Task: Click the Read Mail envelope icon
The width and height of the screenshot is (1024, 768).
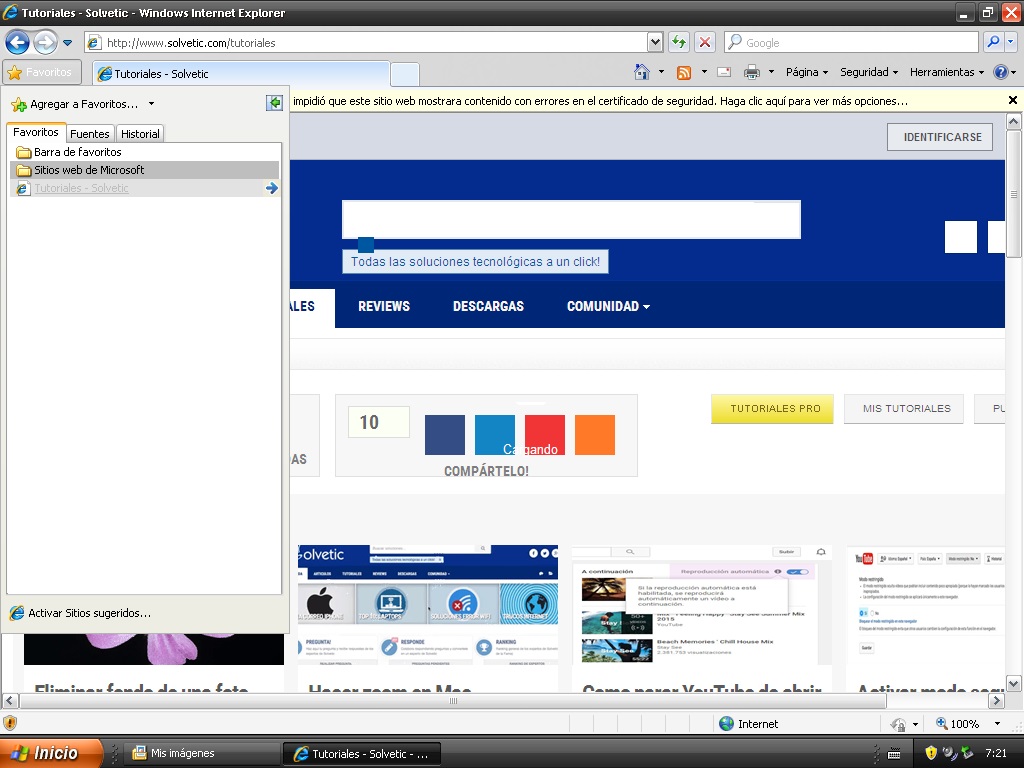Action: point(724,72)
